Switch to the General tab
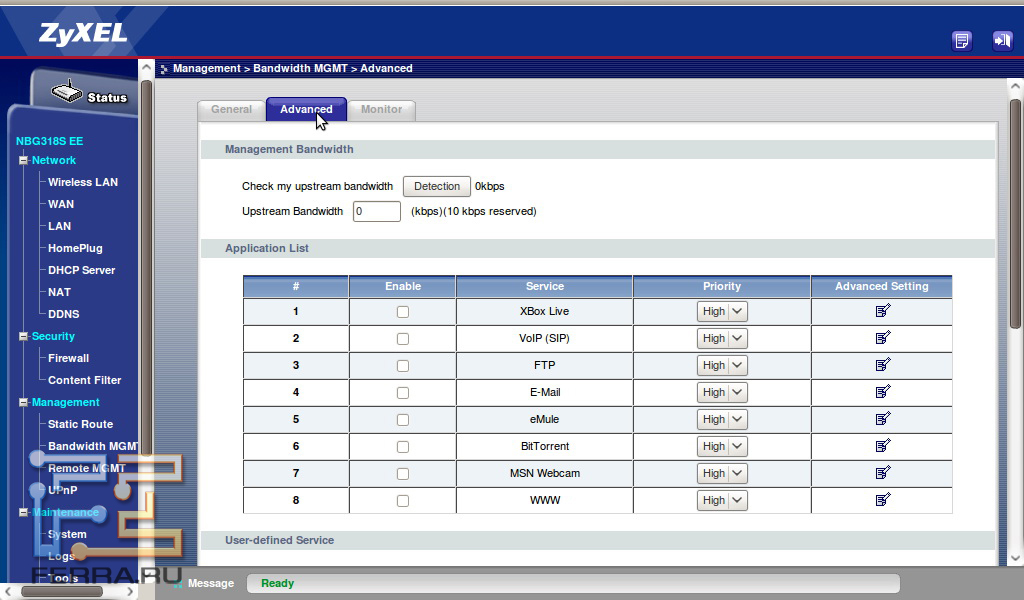 [x=231, y=110]
